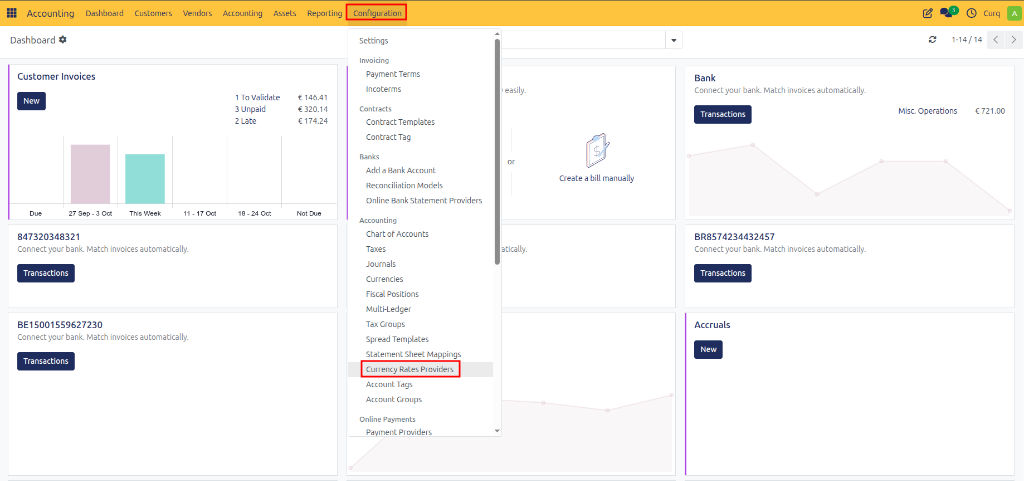1024x481 pixels.
Task: Open the Dashboard menu
Action: (x=104, y=13)
